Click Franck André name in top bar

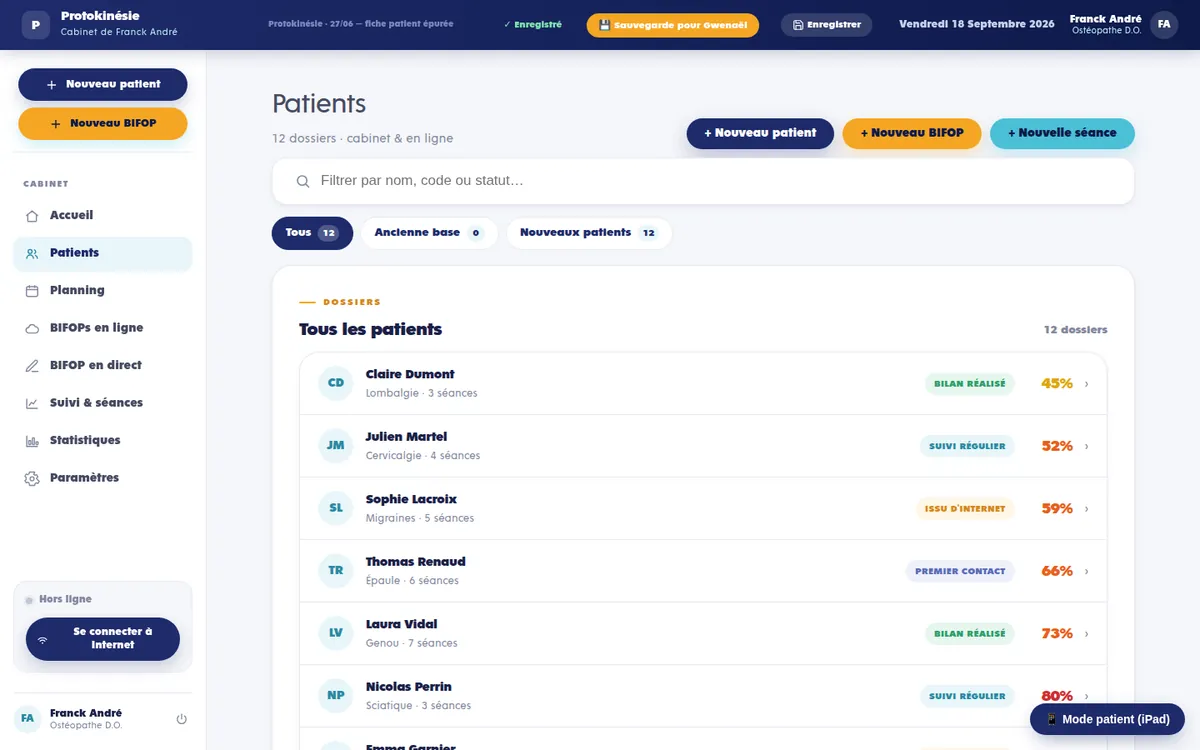tap(1105, 19)
